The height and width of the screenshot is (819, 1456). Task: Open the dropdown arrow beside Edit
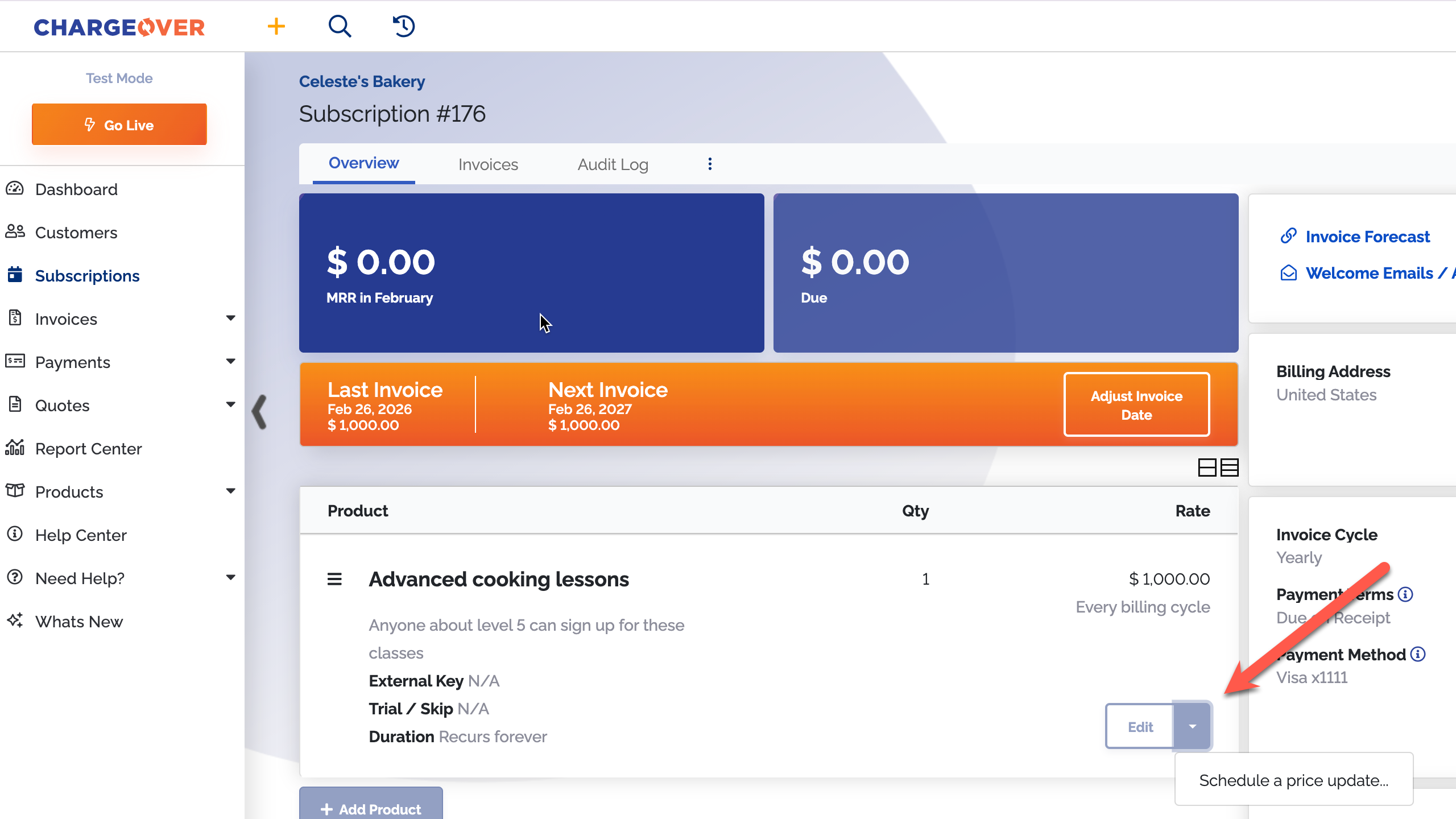1192,726
